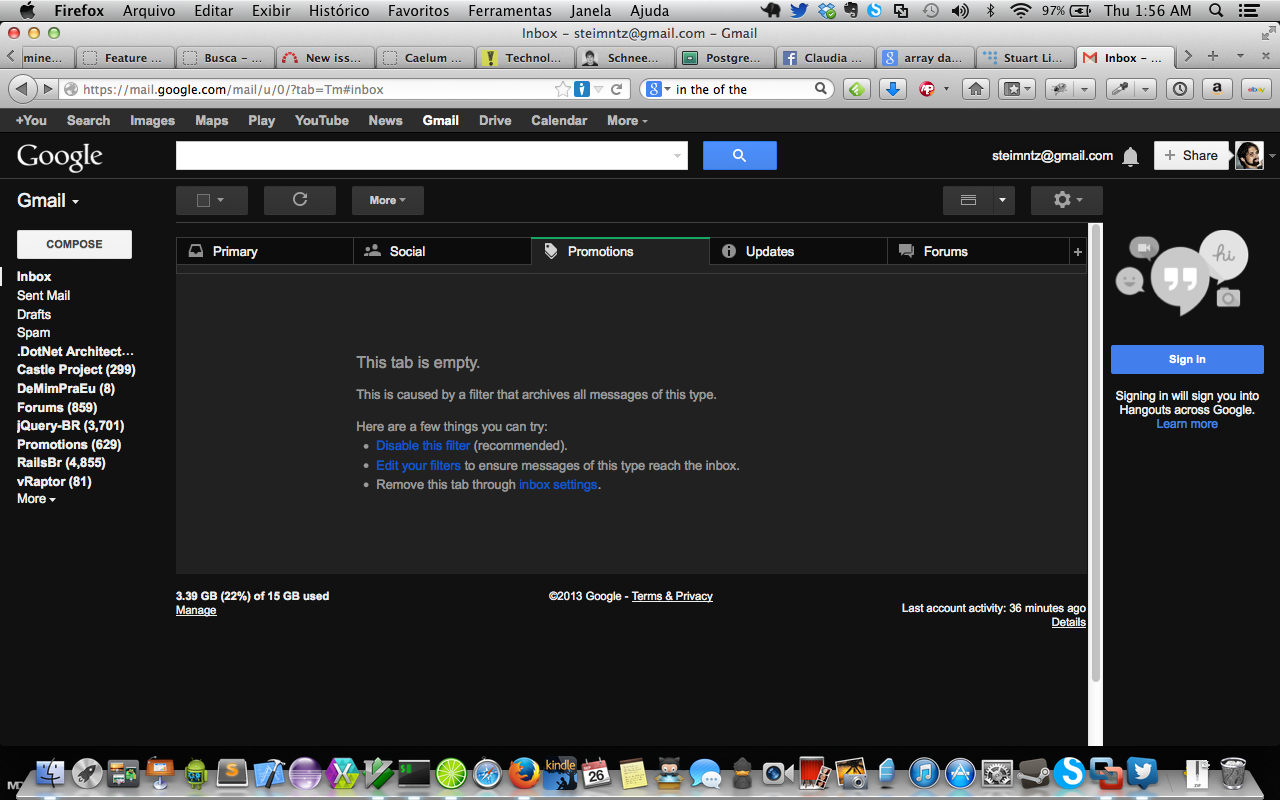
Task: Add a new inbox tab with plus
Action: pos(1078,252)
